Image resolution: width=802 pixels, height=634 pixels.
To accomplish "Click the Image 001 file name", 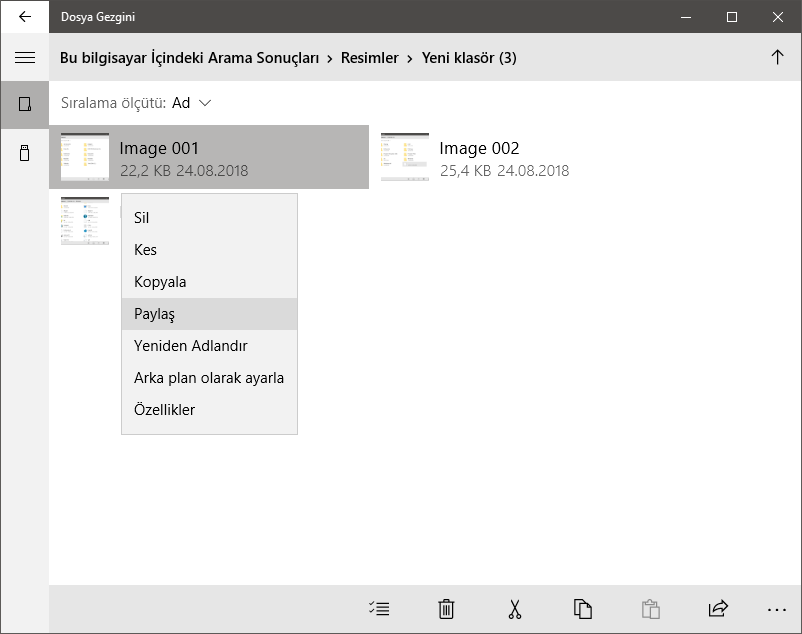I will (159, 148).
